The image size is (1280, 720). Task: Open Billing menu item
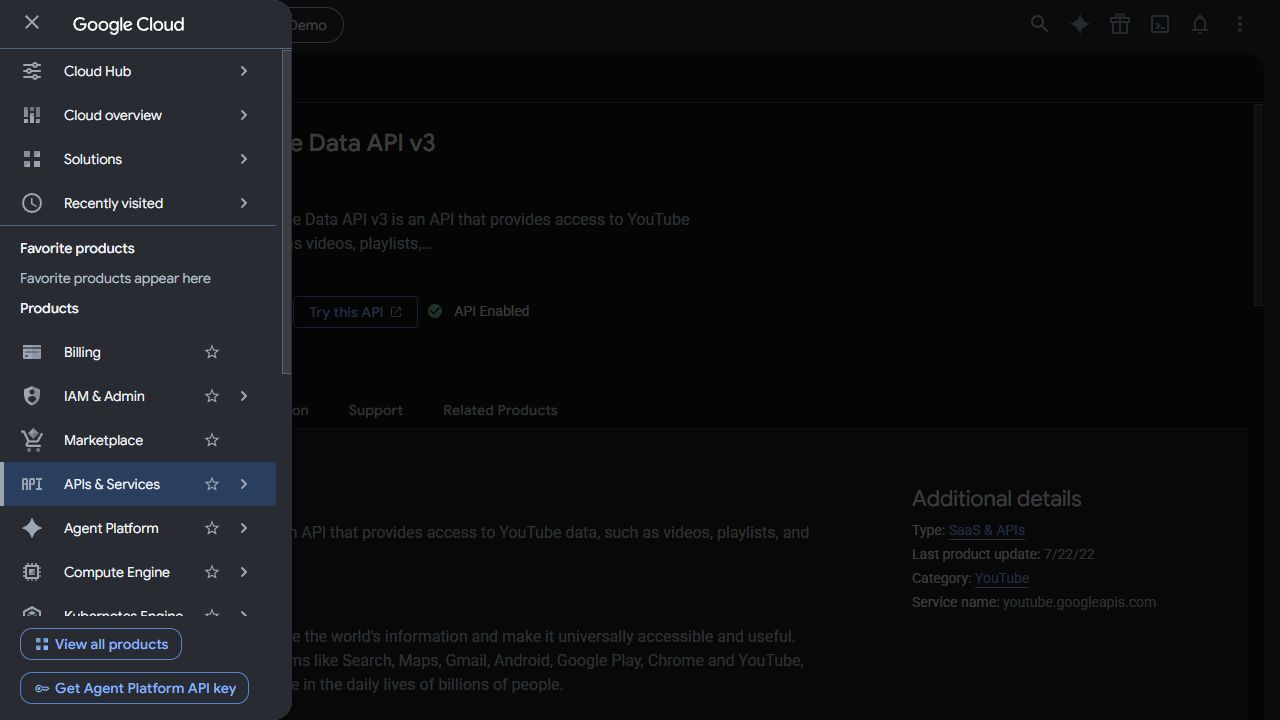click(138, 352)
